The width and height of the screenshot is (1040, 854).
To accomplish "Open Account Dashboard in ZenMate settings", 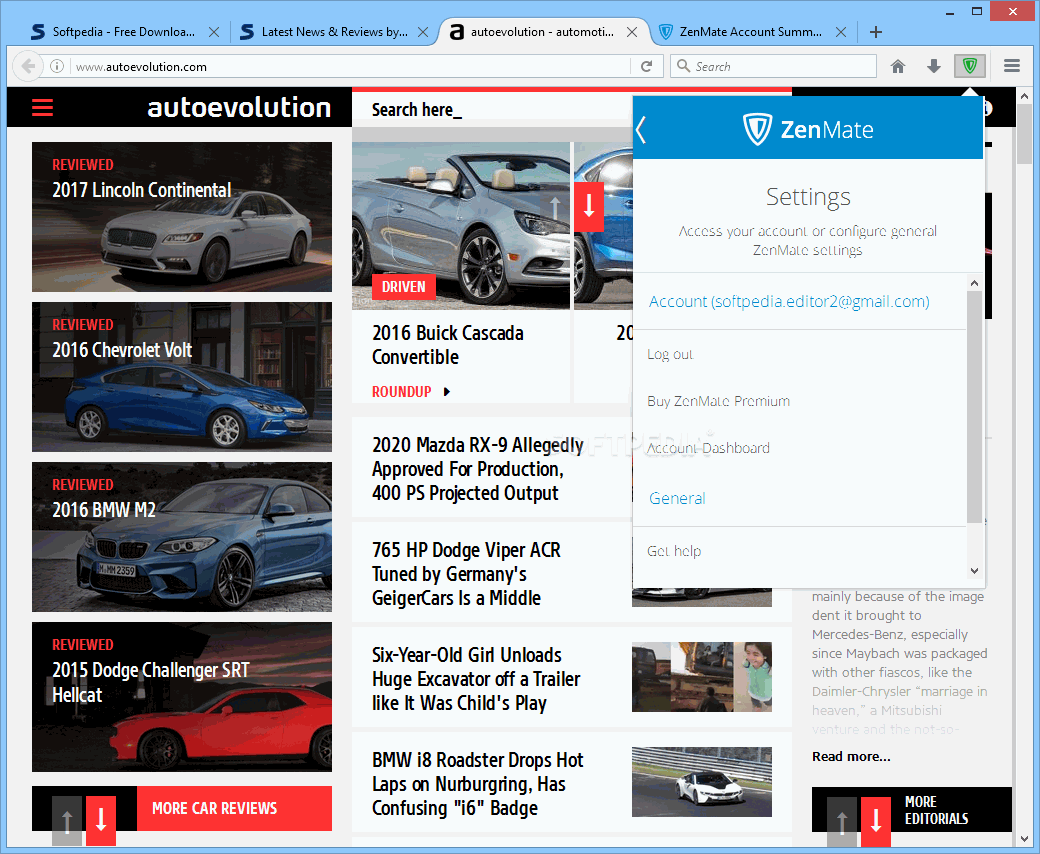I will (x=708, y=448).
